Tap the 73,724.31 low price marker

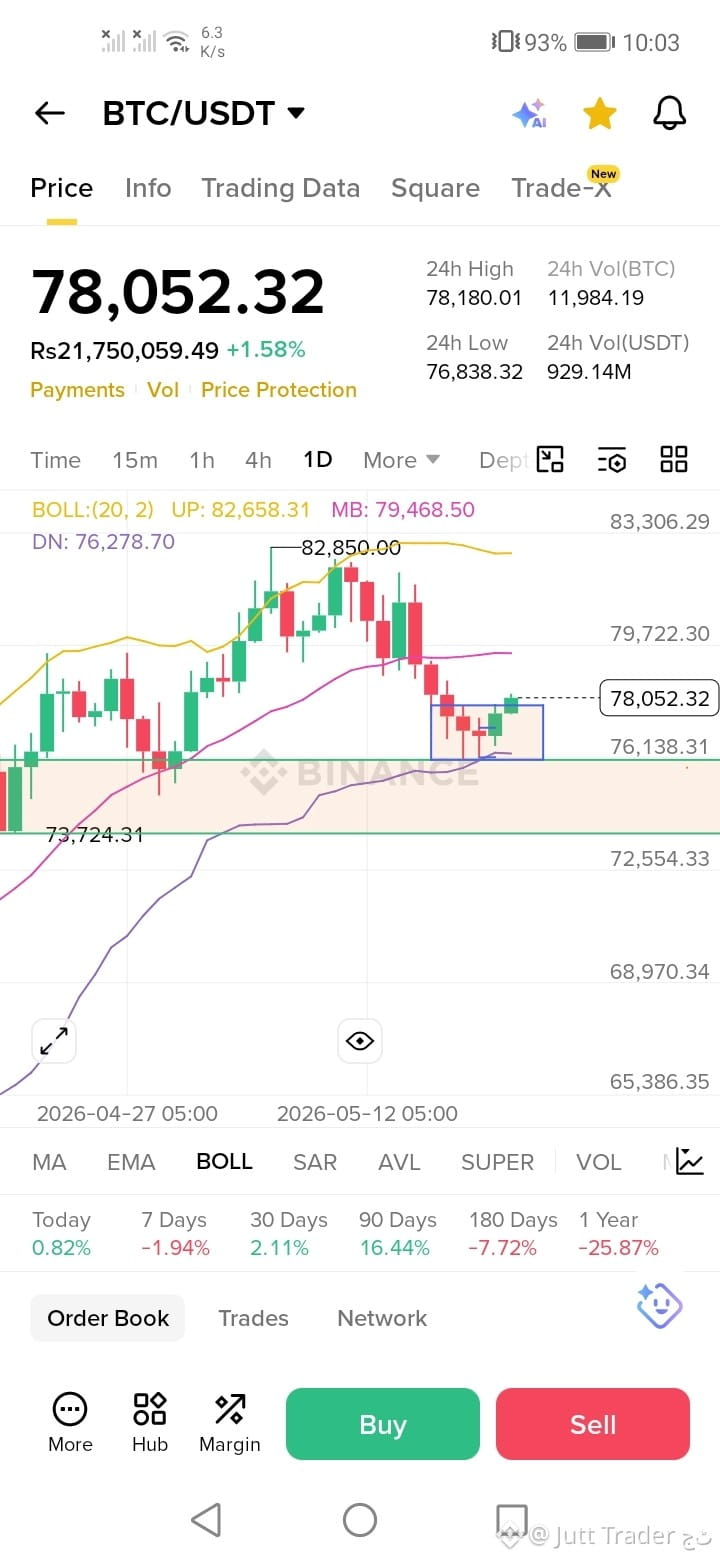pyautogui.click(x=95, y=834)
